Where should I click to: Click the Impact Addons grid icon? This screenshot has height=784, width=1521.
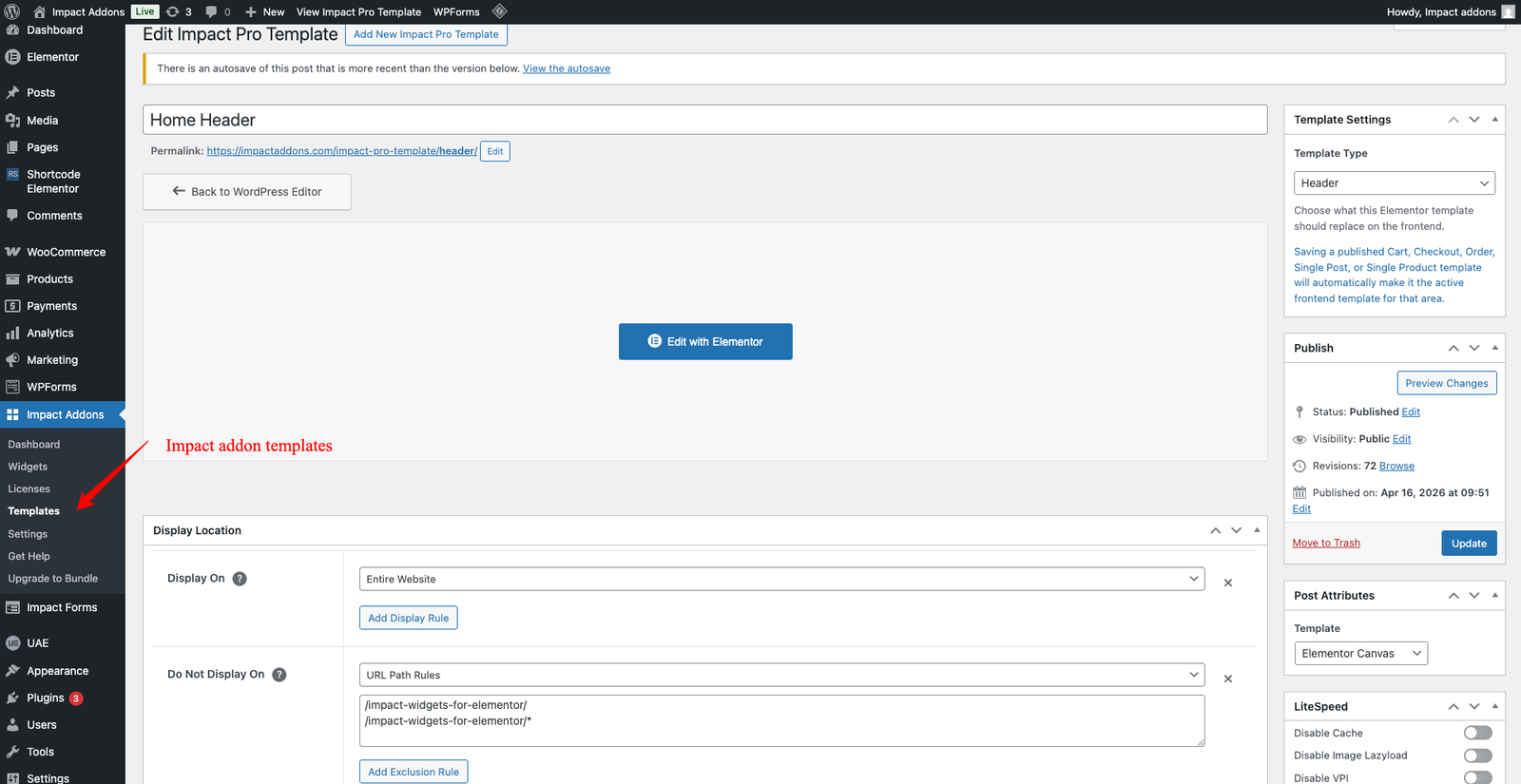12,414
